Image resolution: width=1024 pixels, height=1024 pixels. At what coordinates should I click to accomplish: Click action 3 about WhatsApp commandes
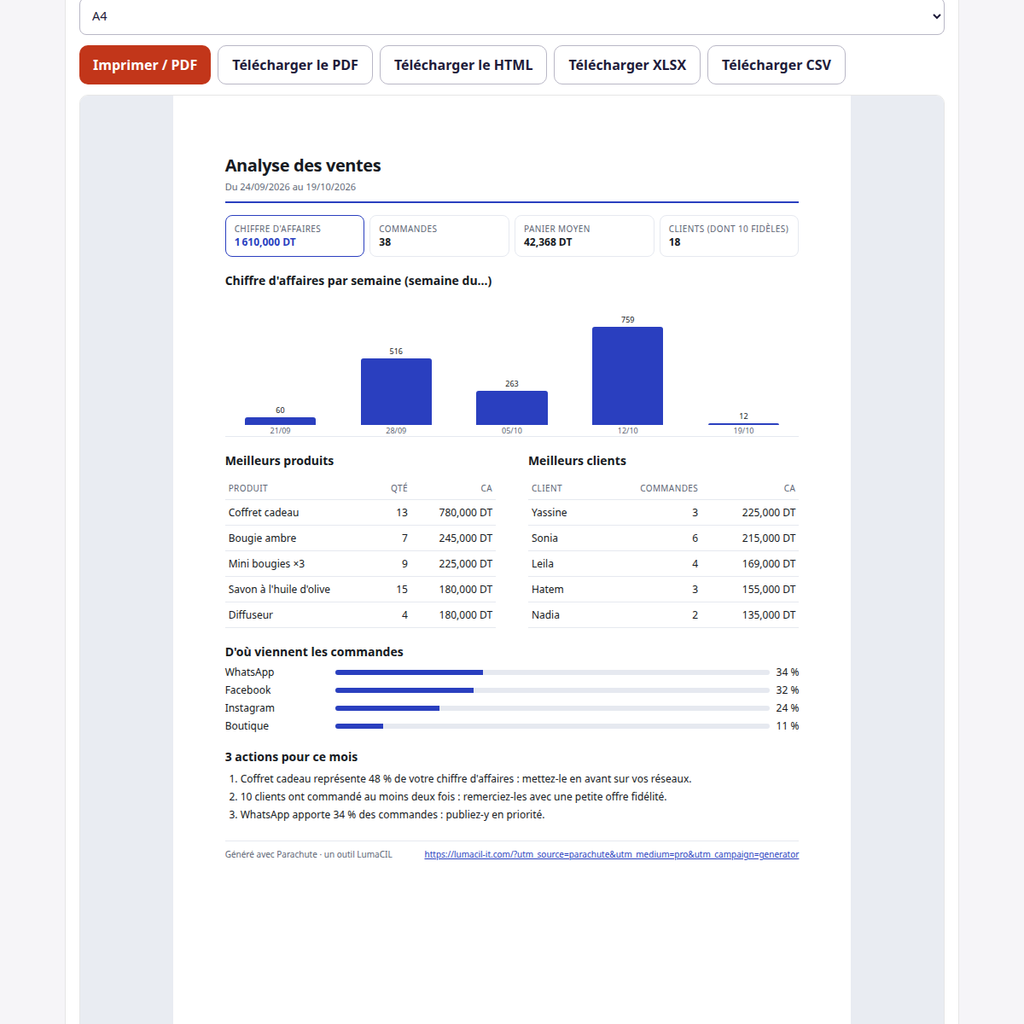click(x=392, y=815)
